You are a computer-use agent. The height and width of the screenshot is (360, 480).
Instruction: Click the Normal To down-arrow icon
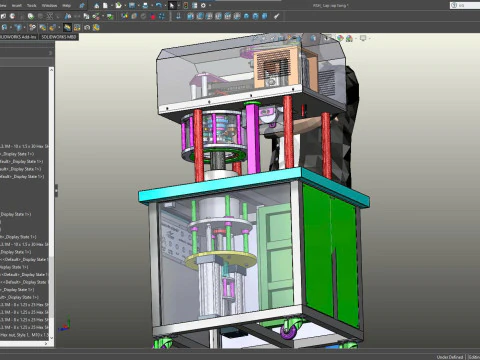point(178,16)
